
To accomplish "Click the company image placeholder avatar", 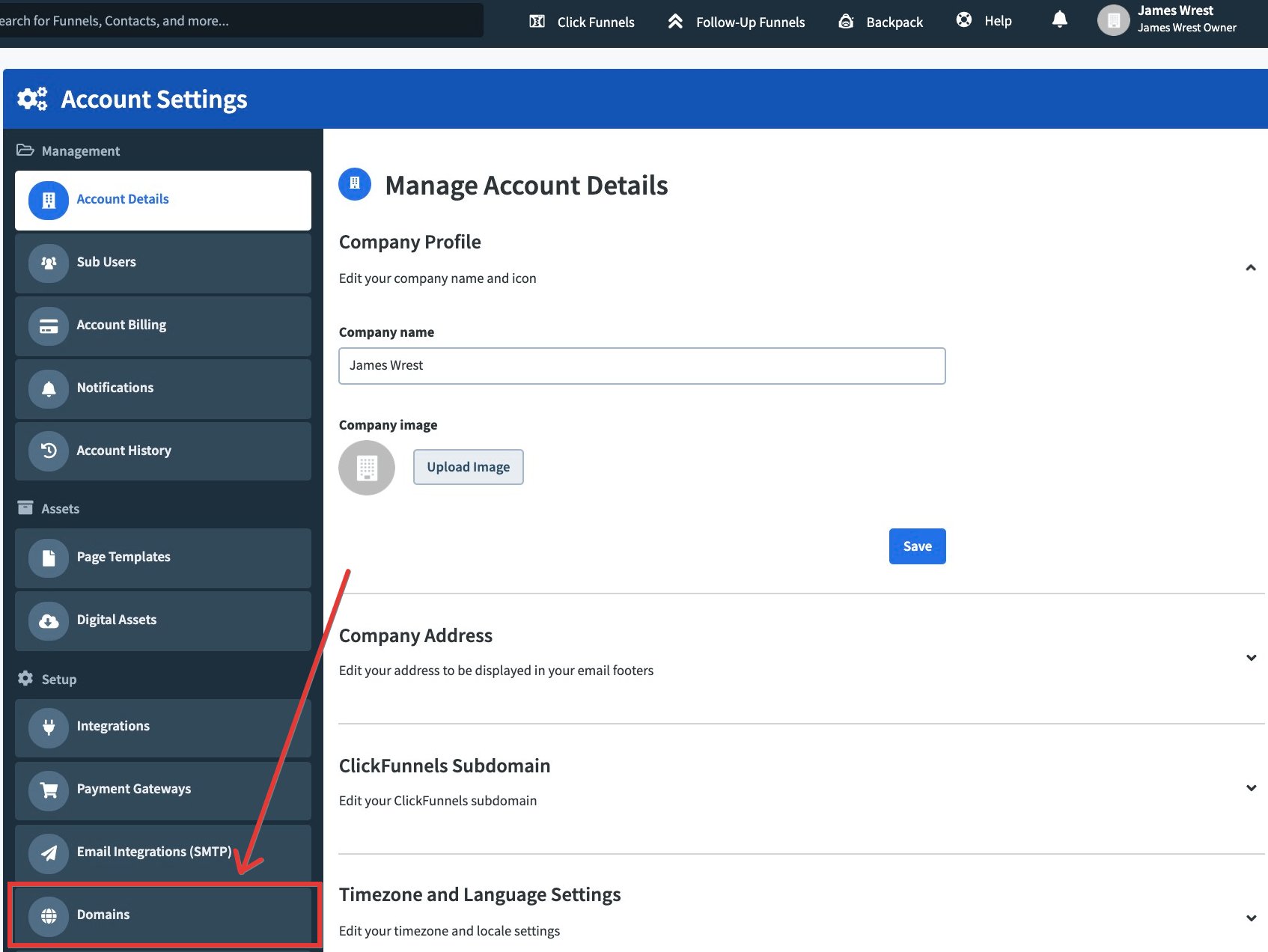I will (x=367, y=468).
